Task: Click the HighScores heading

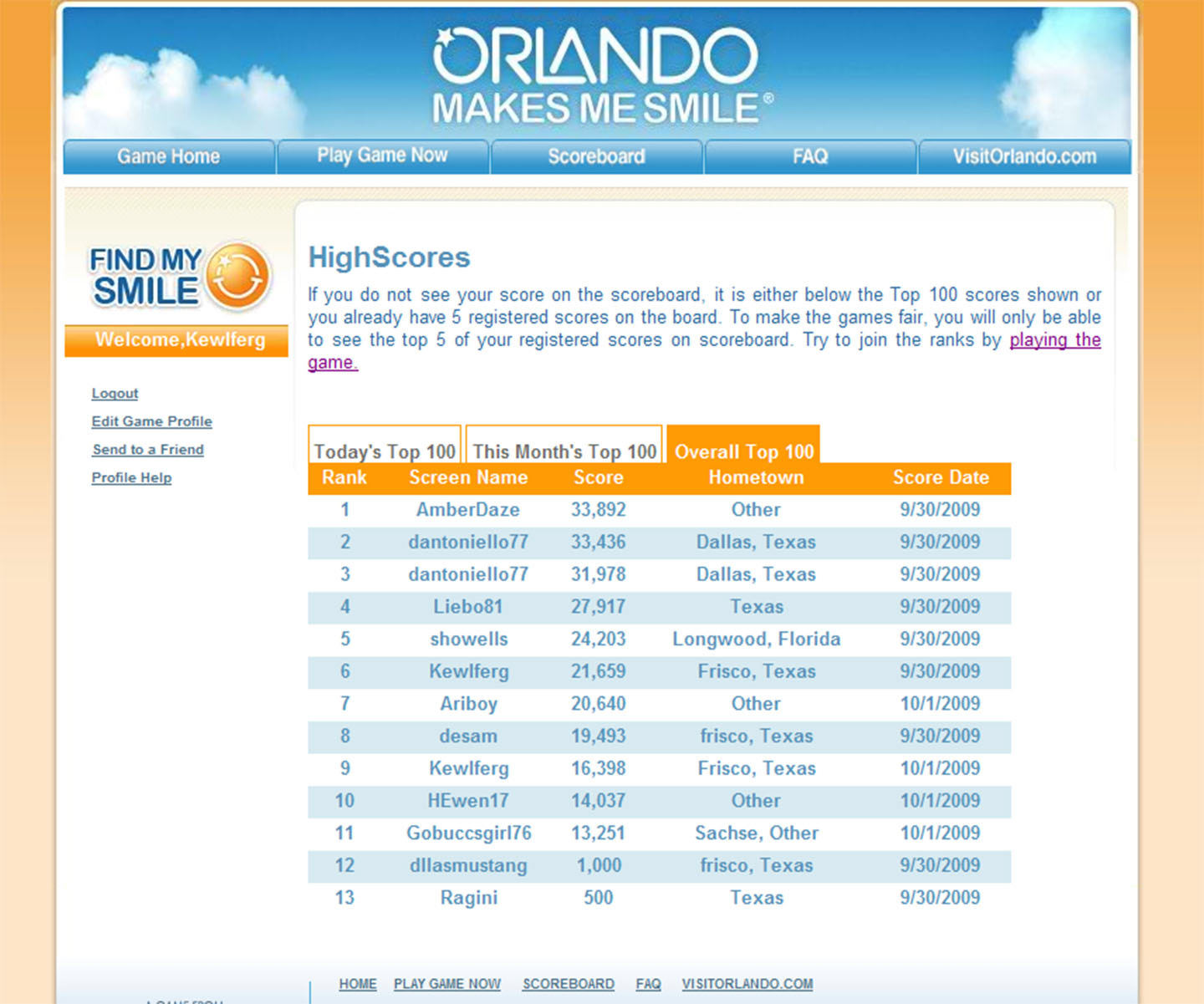Action: pyautogui.click(x=390, y=257)
